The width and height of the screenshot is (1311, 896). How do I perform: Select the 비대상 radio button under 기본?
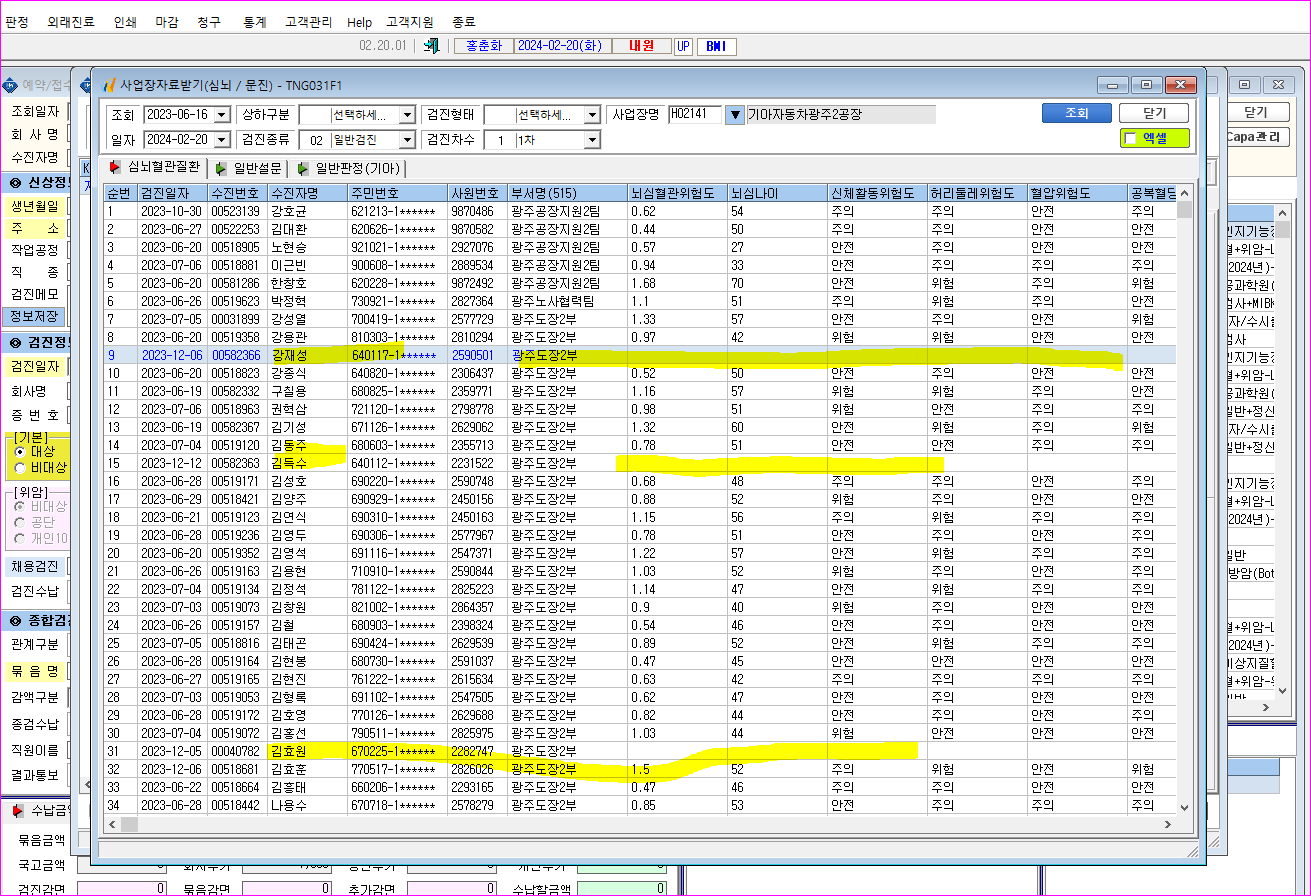pos(20,467)
